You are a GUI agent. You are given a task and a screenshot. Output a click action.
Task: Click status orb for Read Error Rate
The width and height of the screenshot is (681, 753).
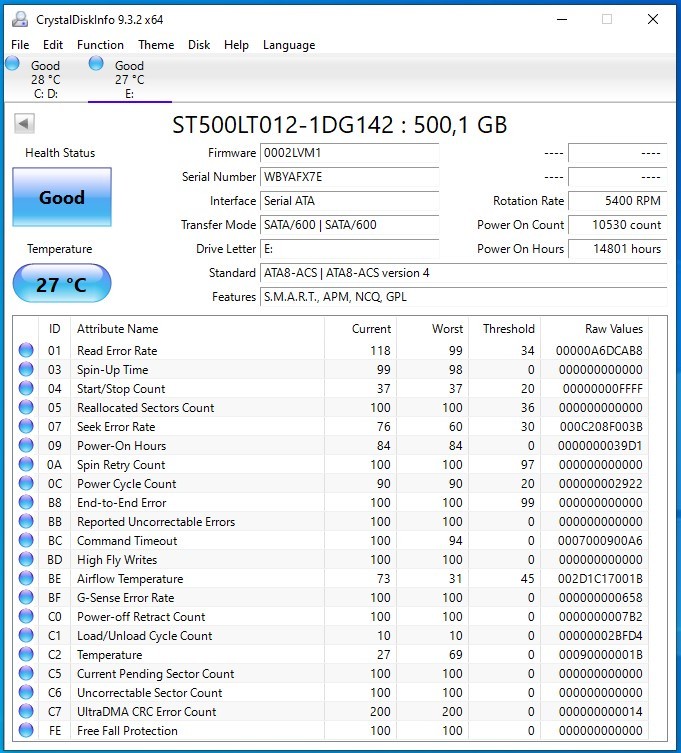tap(26, 350)
